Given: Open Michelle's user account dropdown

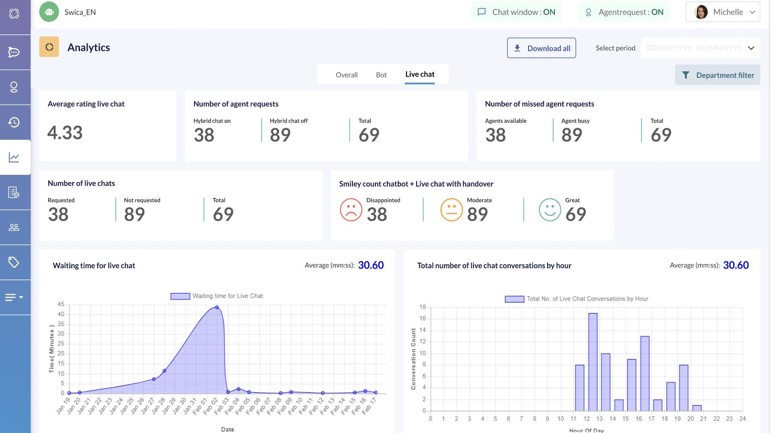Looking at the screenshot, I should (x=725, y=12).
